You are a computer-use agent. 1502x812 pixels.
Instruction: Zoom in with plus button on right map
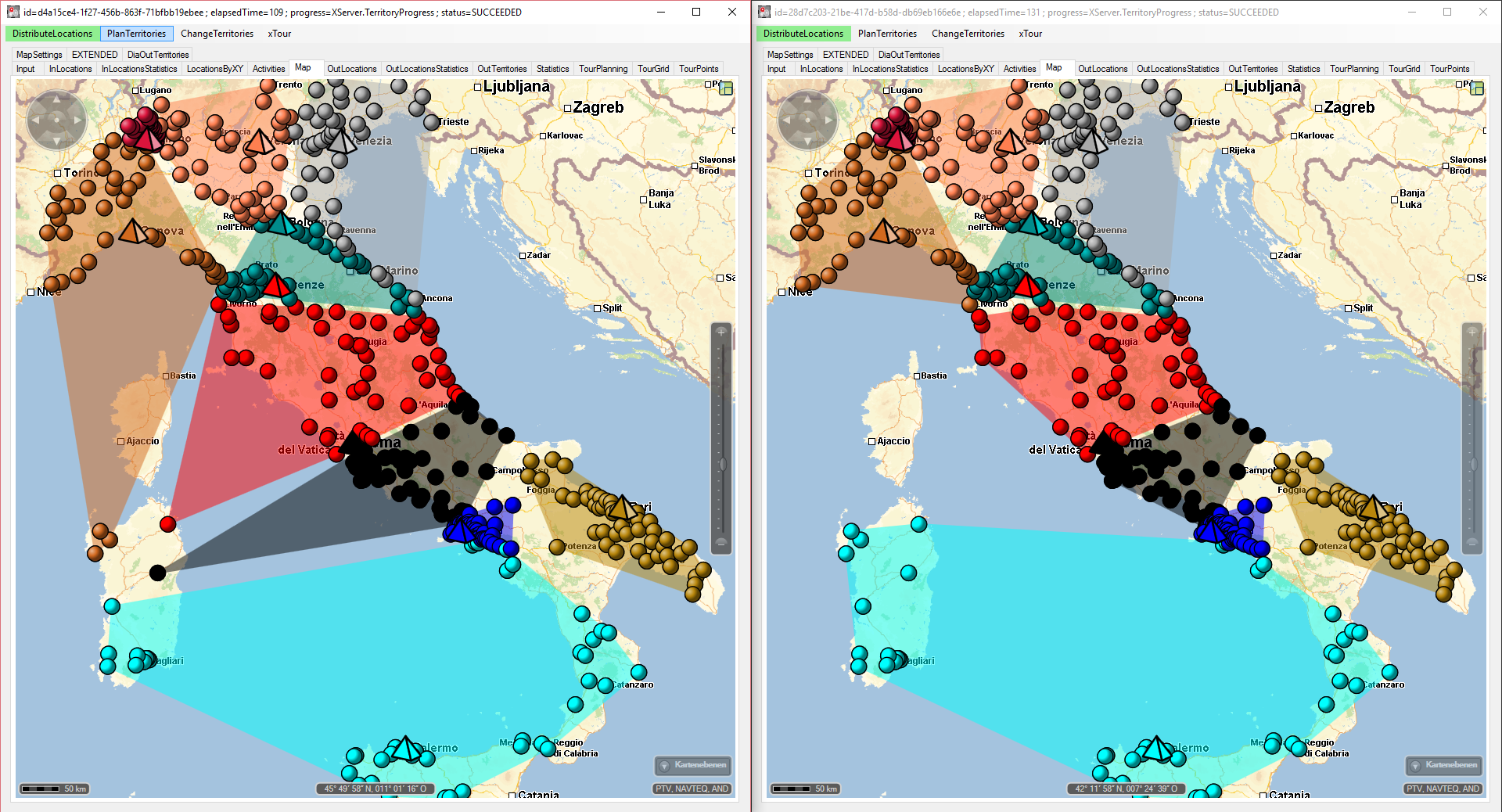[x=1472, y=332]
